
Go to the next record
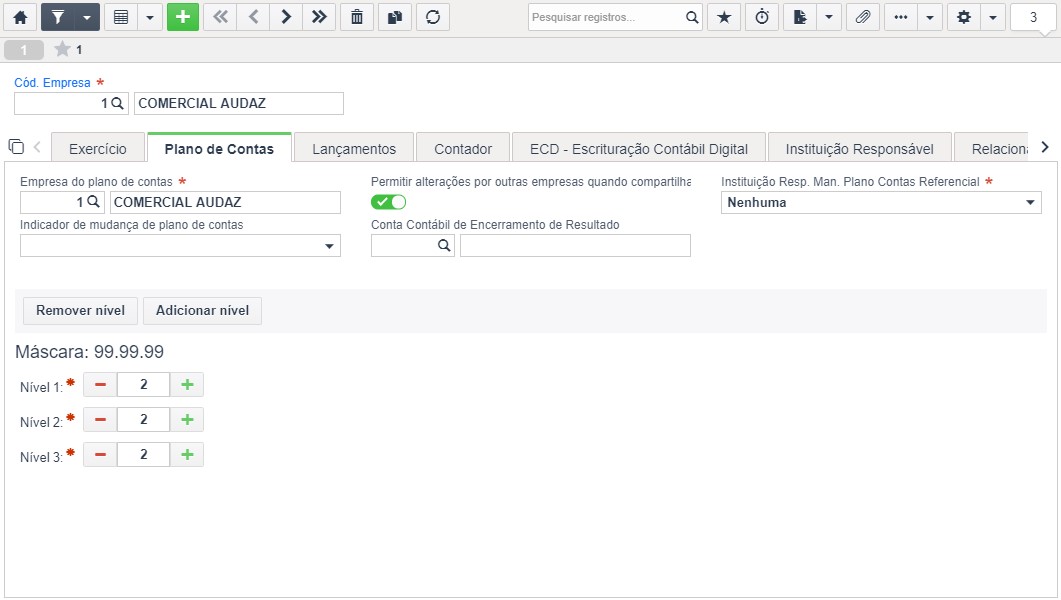[286, 17]
